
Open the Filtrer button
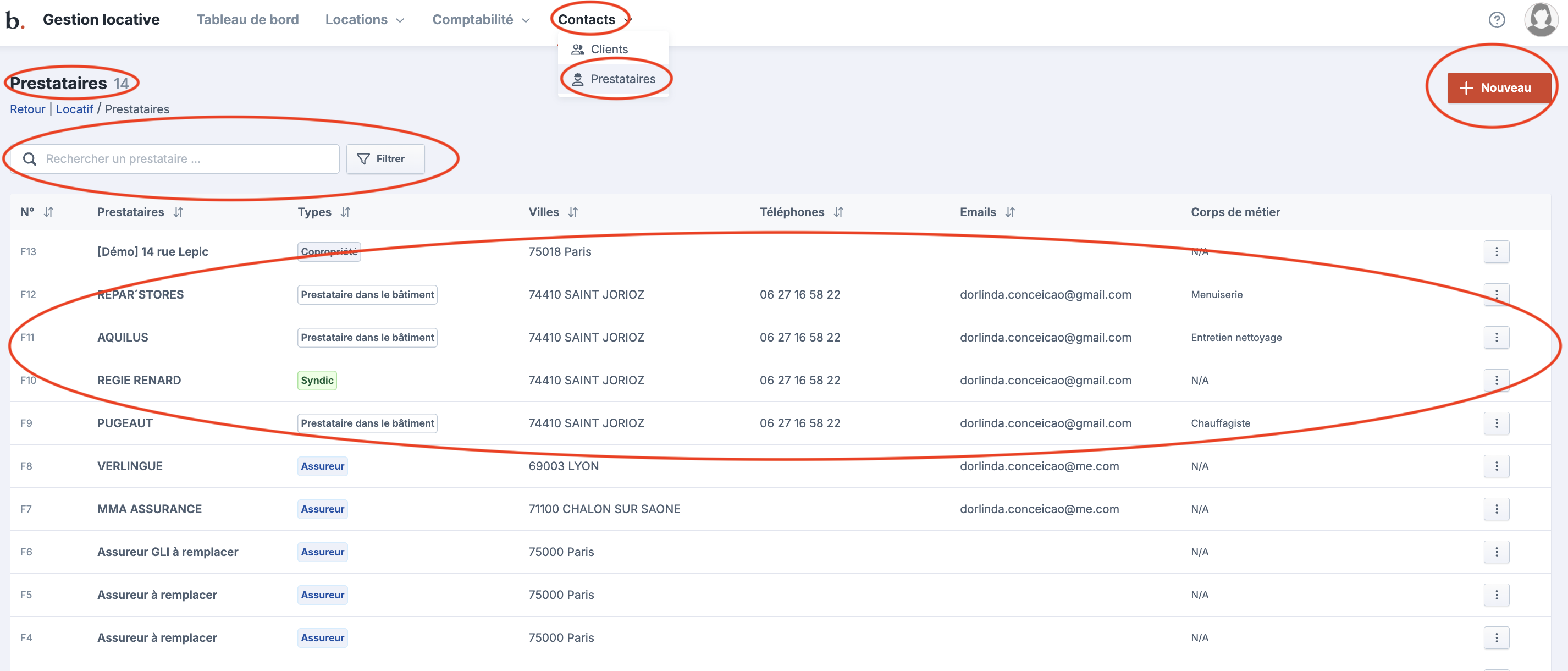coord(385,159)
